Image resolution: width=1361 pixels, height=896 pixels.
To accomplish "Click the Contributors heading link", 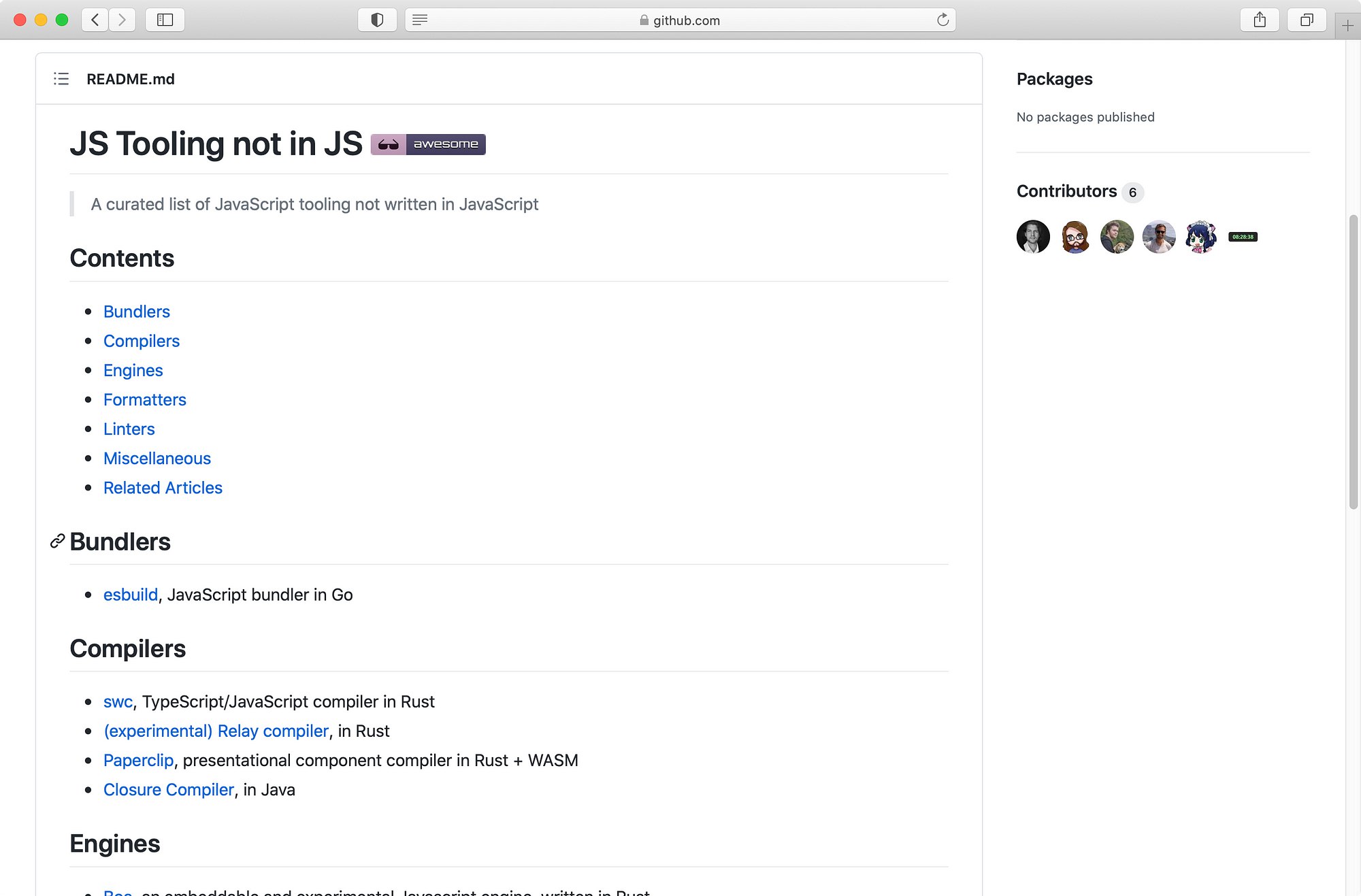I will 1066,191.
